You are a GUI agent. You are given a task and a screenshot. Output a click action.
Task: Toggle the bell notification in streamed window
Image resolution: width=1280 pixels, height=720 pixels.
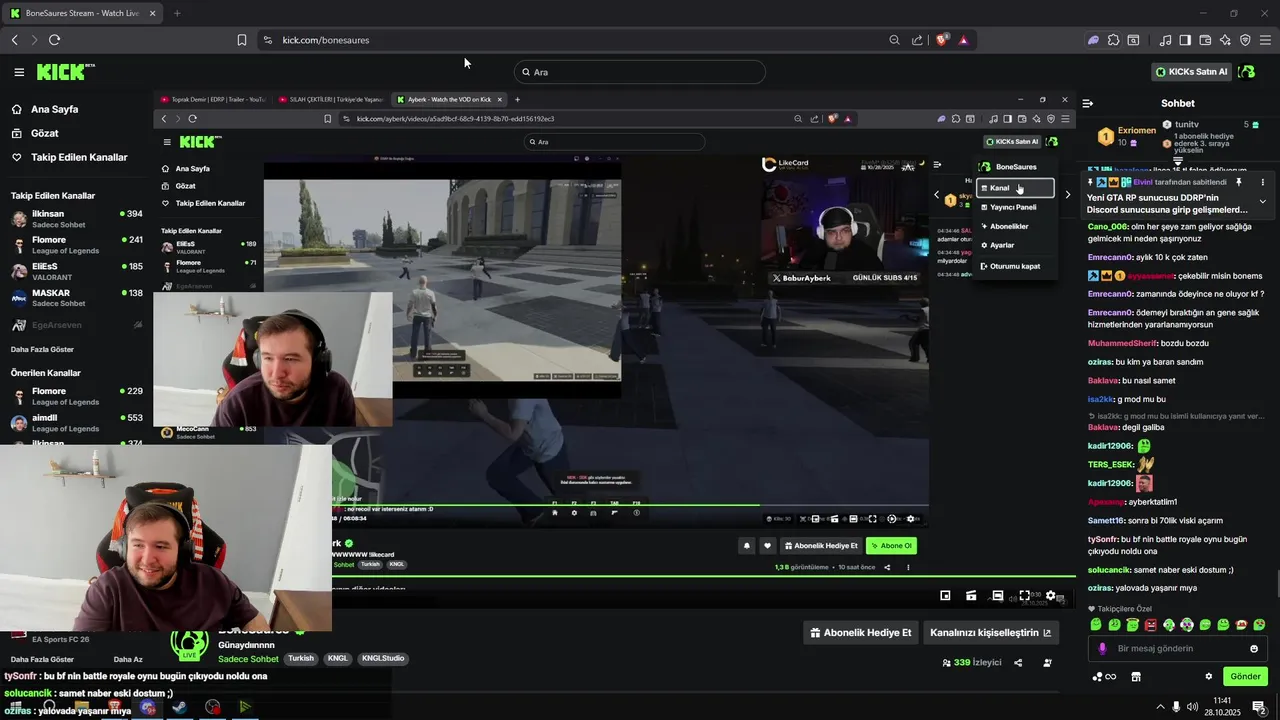(746, 546)
